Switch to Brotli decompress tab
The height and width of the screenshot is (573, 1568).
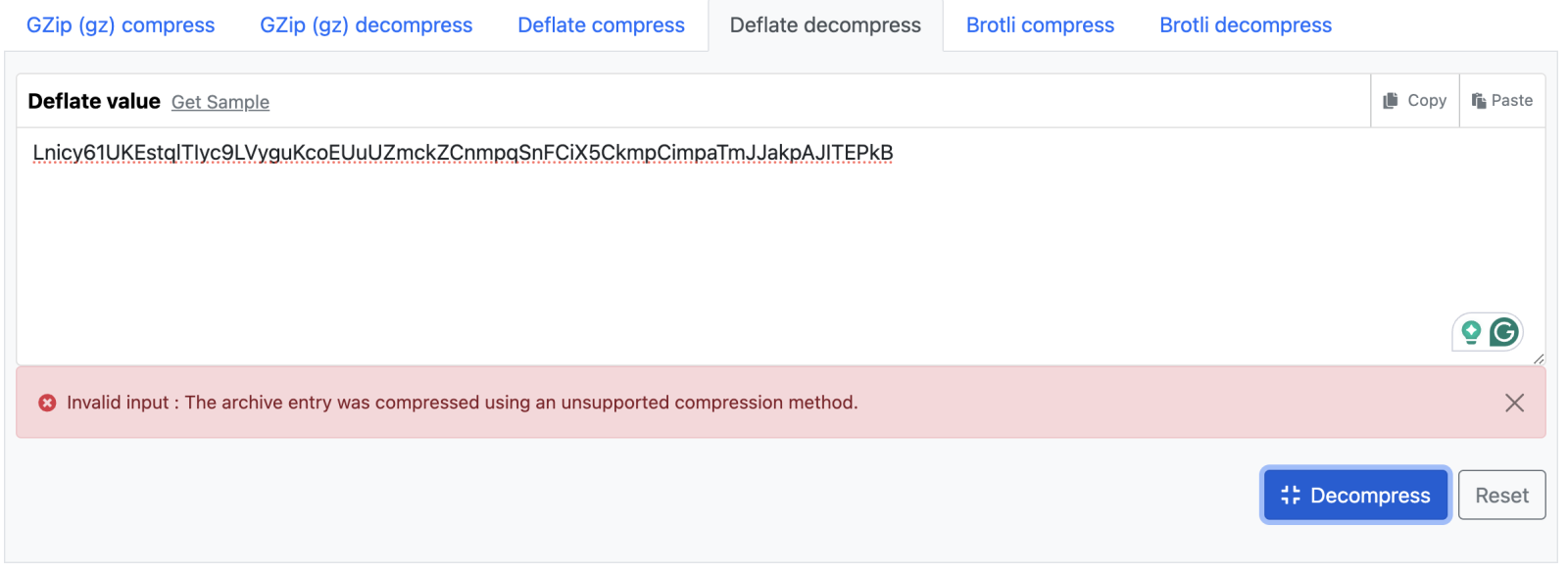coord(1246,25)
